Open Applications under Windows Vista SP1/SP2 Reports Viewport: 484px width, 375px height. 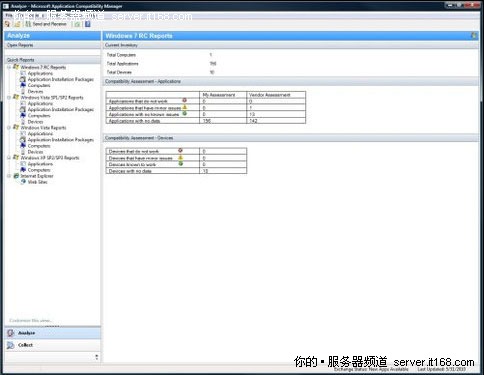[40, 104]
